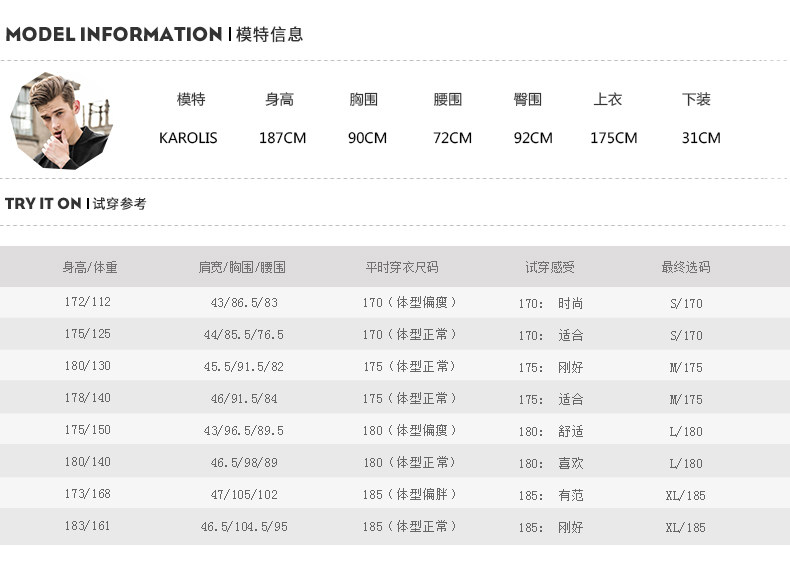Screen dimensions: 790x580
Task: Select the 183/161 height/weight cell
Action: tap(87, 526)
